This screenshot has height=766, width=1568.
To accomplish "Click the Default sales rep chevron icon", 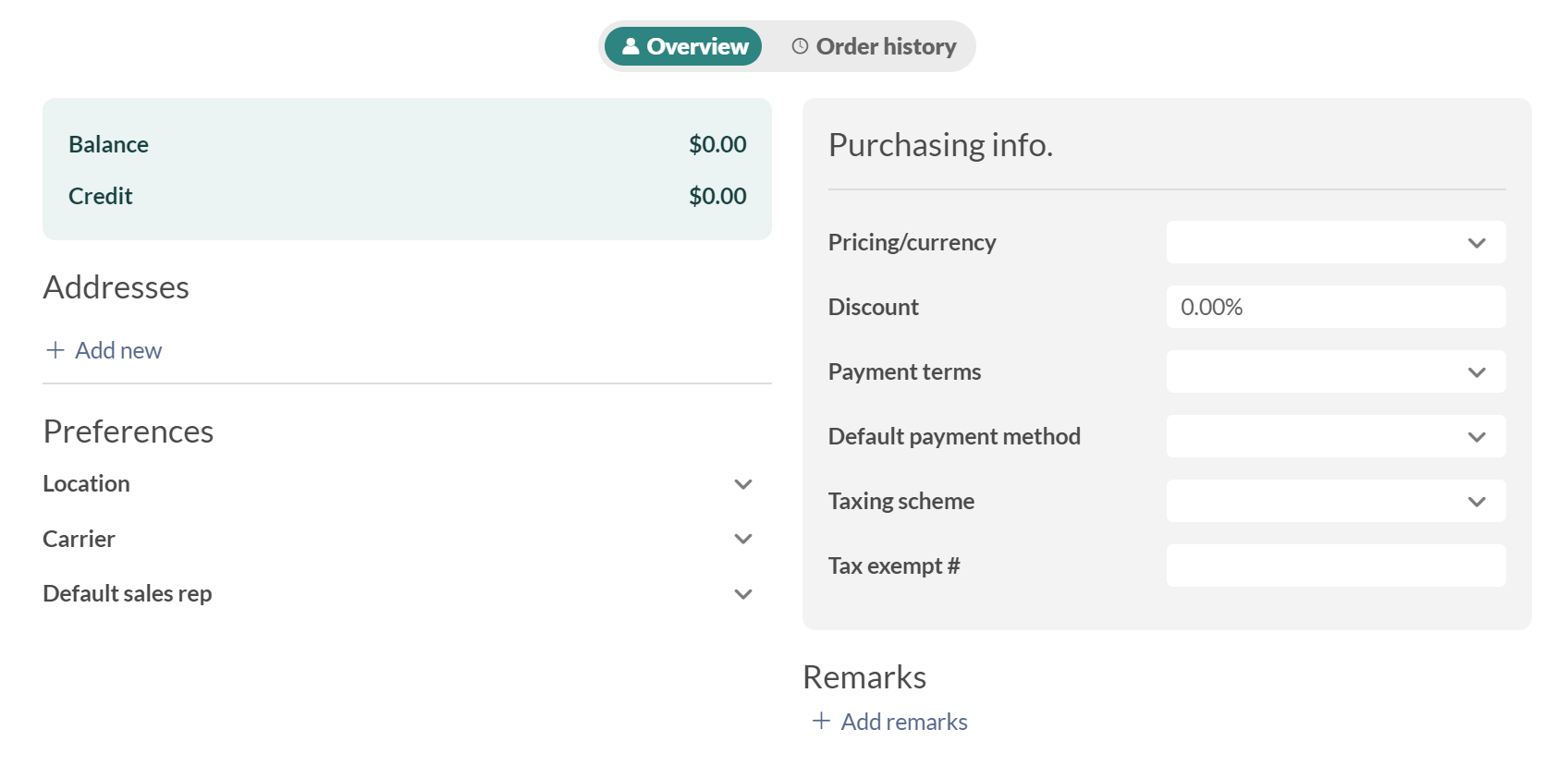I will click(x=743, y=594).
